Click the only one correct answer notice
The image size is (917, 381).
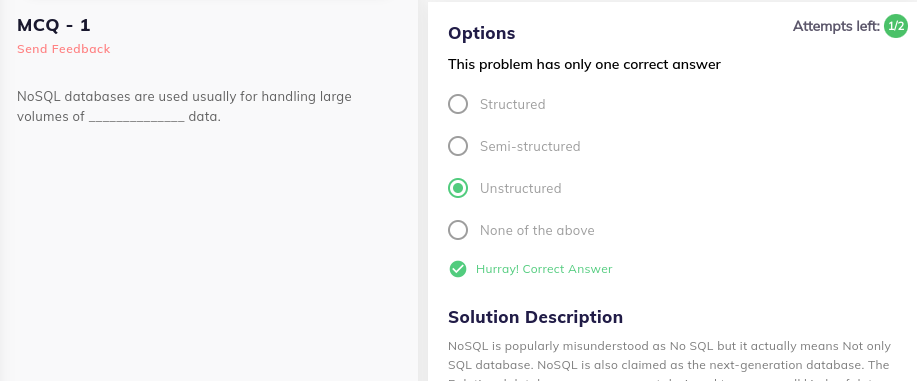click(584, 64)
